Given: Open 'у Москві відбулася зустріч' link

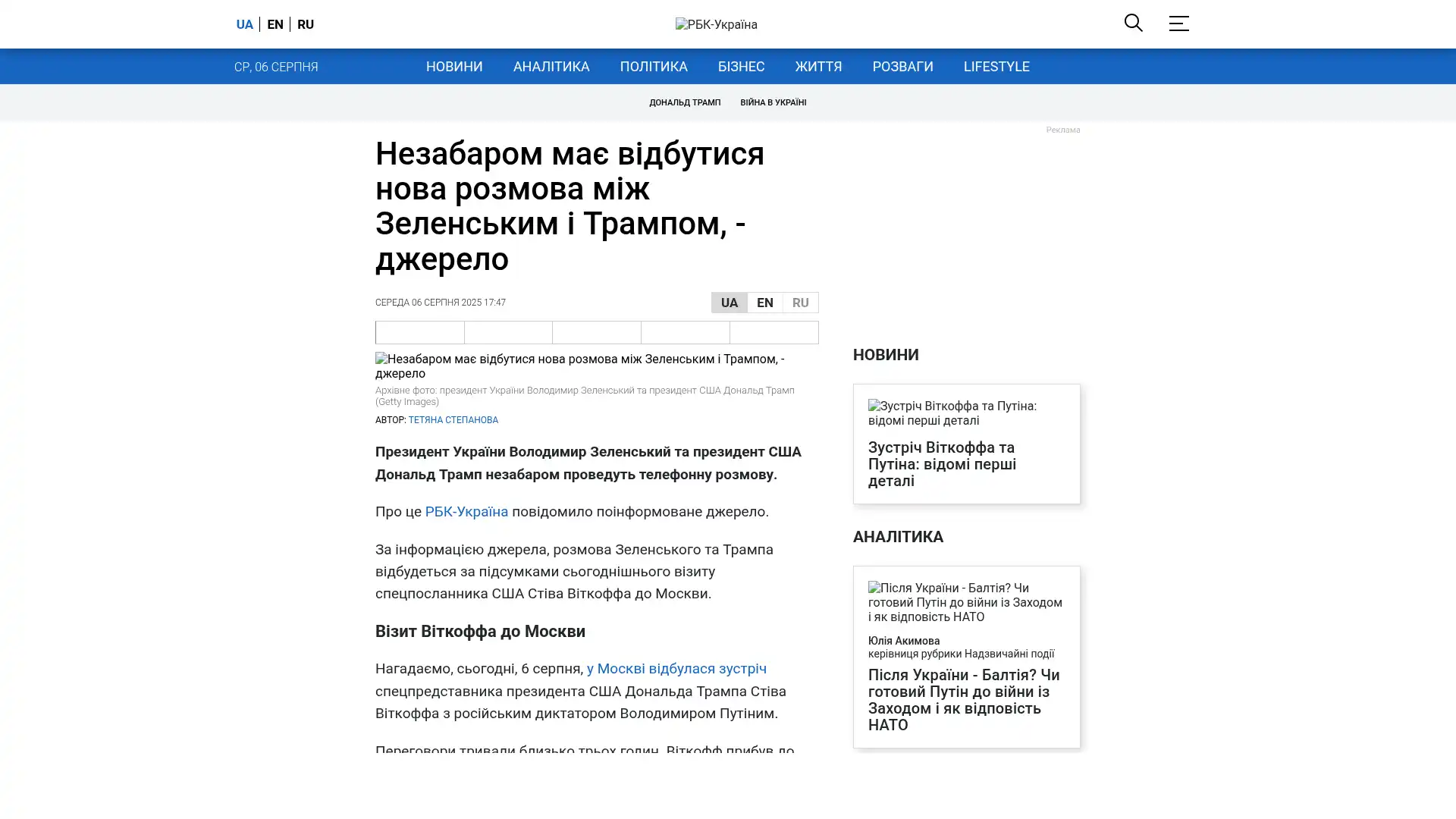Looking at the screenshot, I should point(676,669).
